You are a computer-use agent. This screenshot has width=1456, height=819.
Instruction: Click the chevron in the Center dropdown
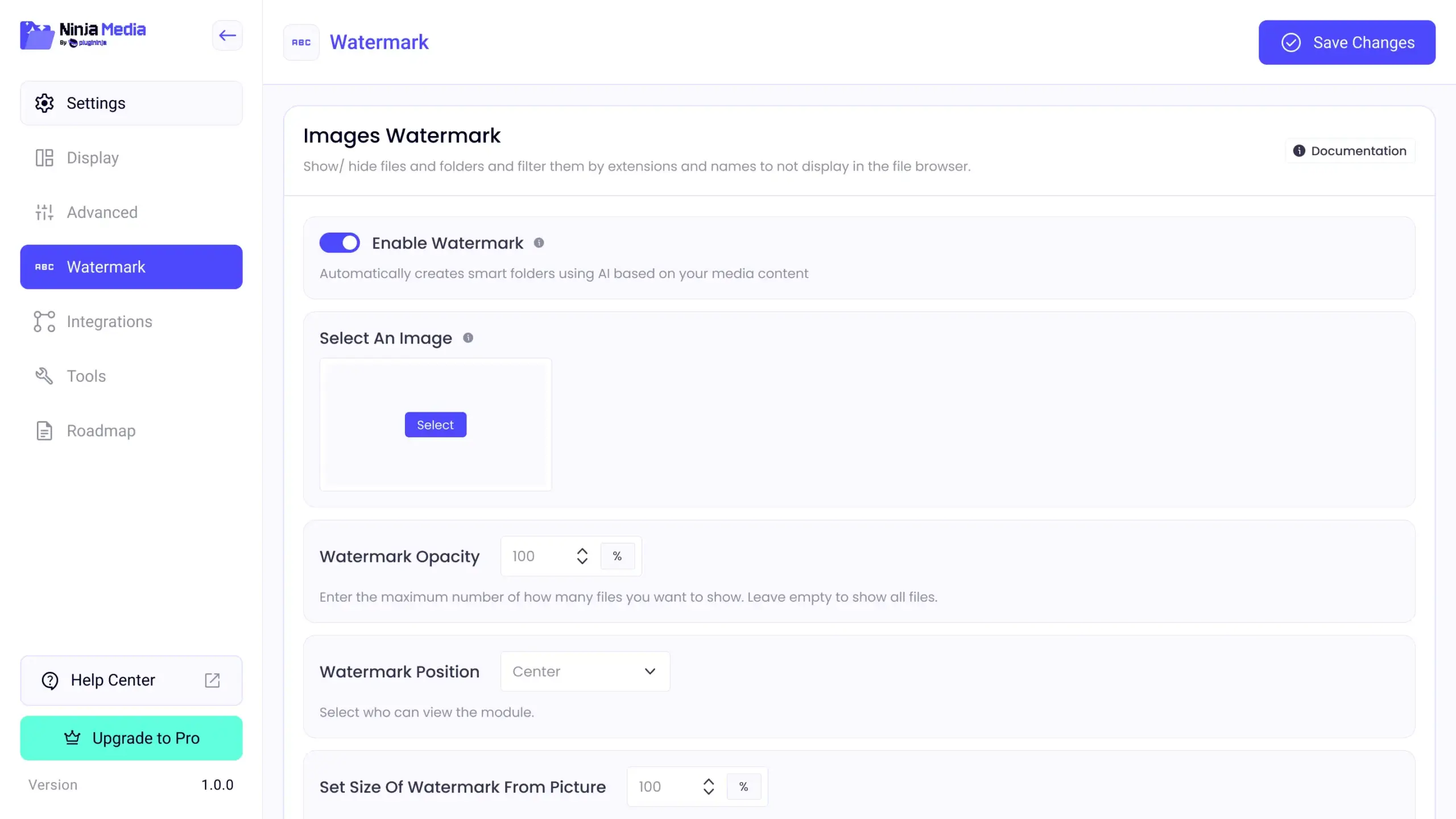click(650, 671)
